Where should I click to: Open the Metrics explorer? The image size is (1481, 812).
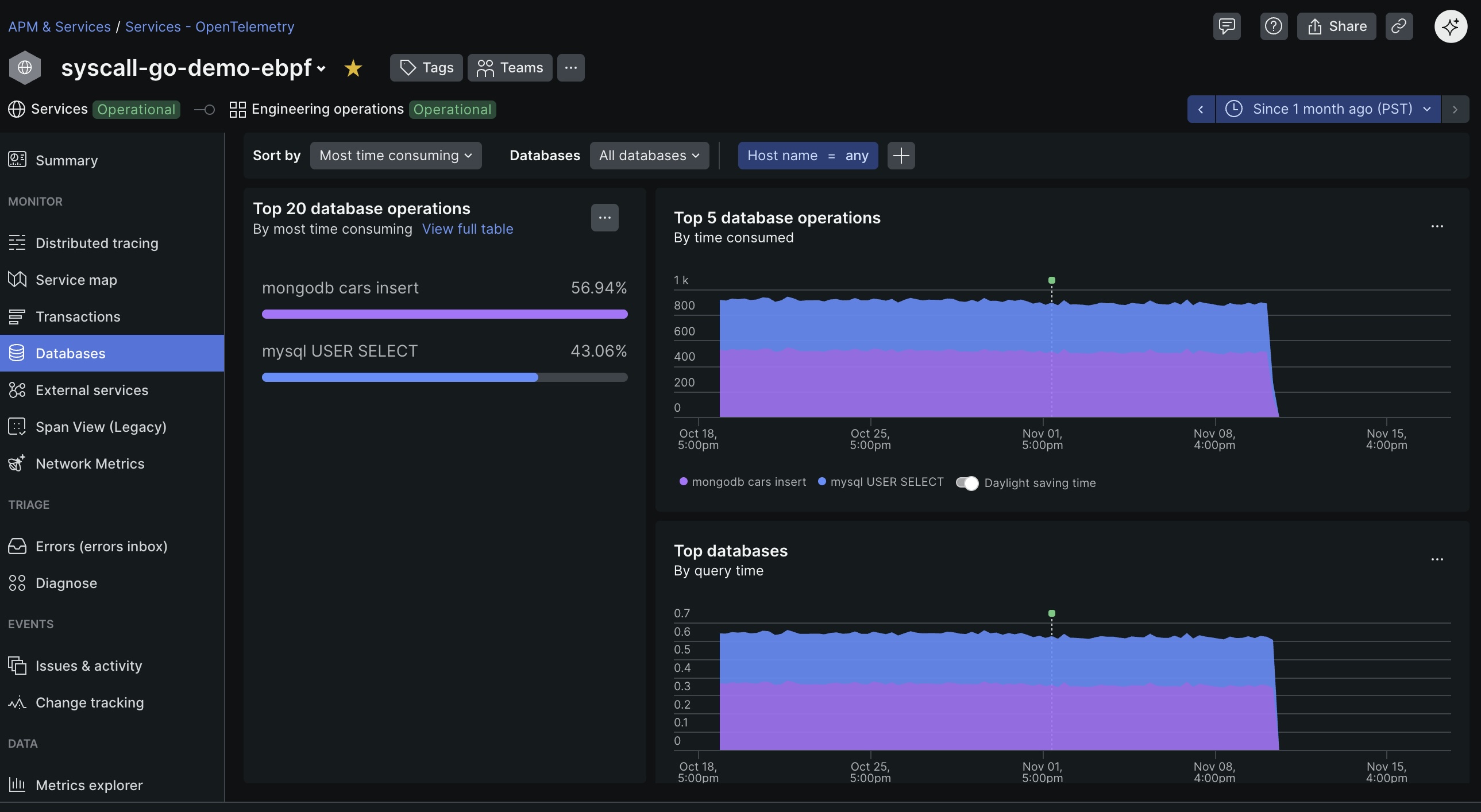click(88, 785)
